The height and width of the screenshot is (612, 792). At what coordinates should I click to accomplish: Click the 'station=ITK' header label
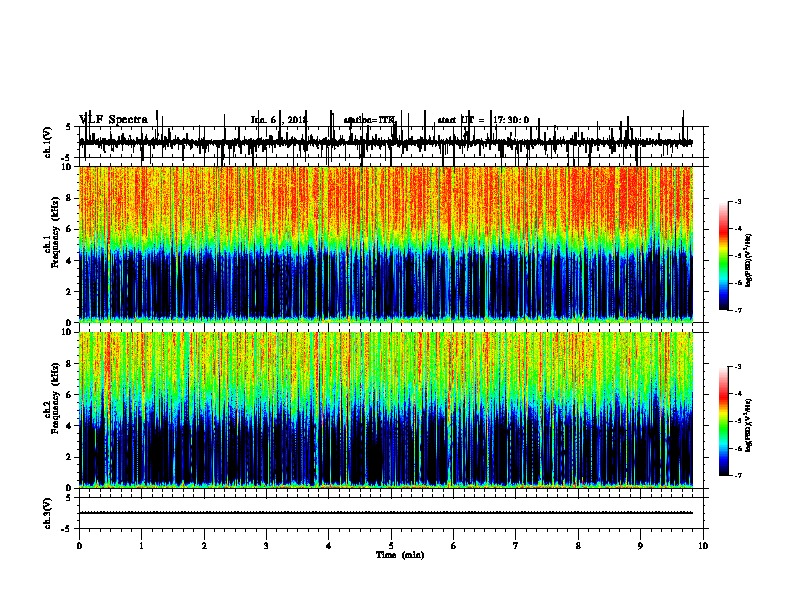coord(370,120)
